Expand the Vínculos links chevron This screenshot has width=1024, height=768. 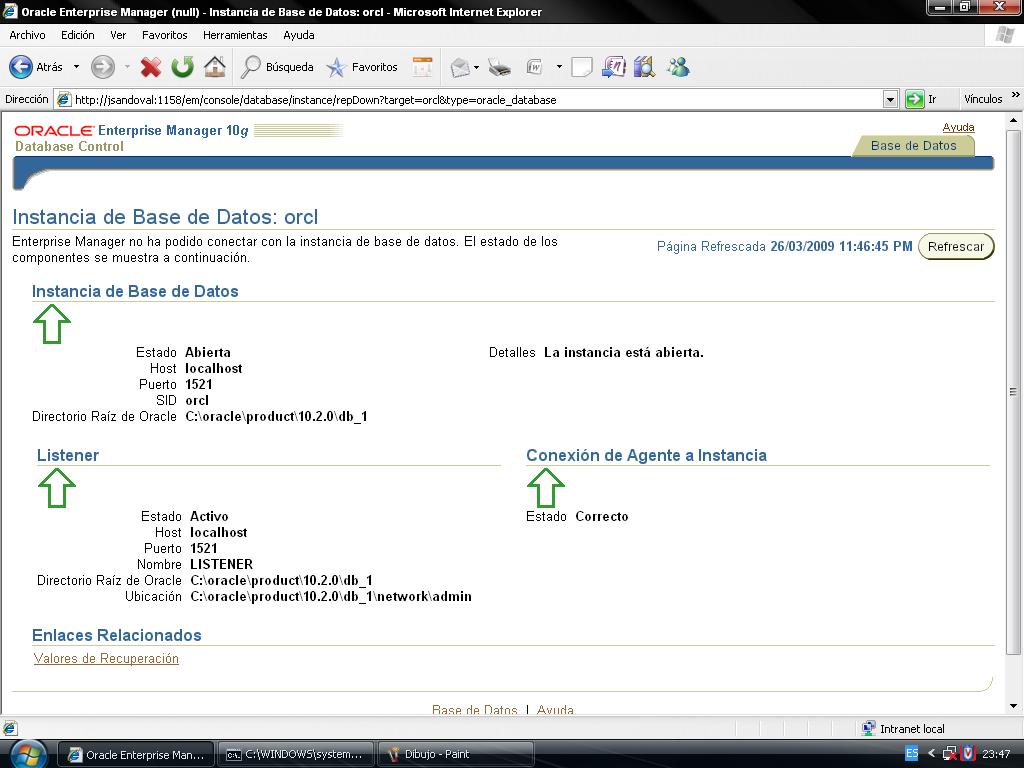point(1016,95)
